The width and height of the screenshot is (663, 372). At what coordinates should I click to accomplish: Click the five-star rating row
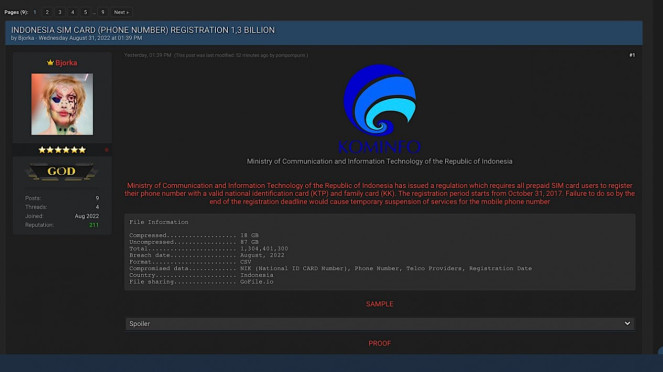pyautogui.click(x=62, y=150)
